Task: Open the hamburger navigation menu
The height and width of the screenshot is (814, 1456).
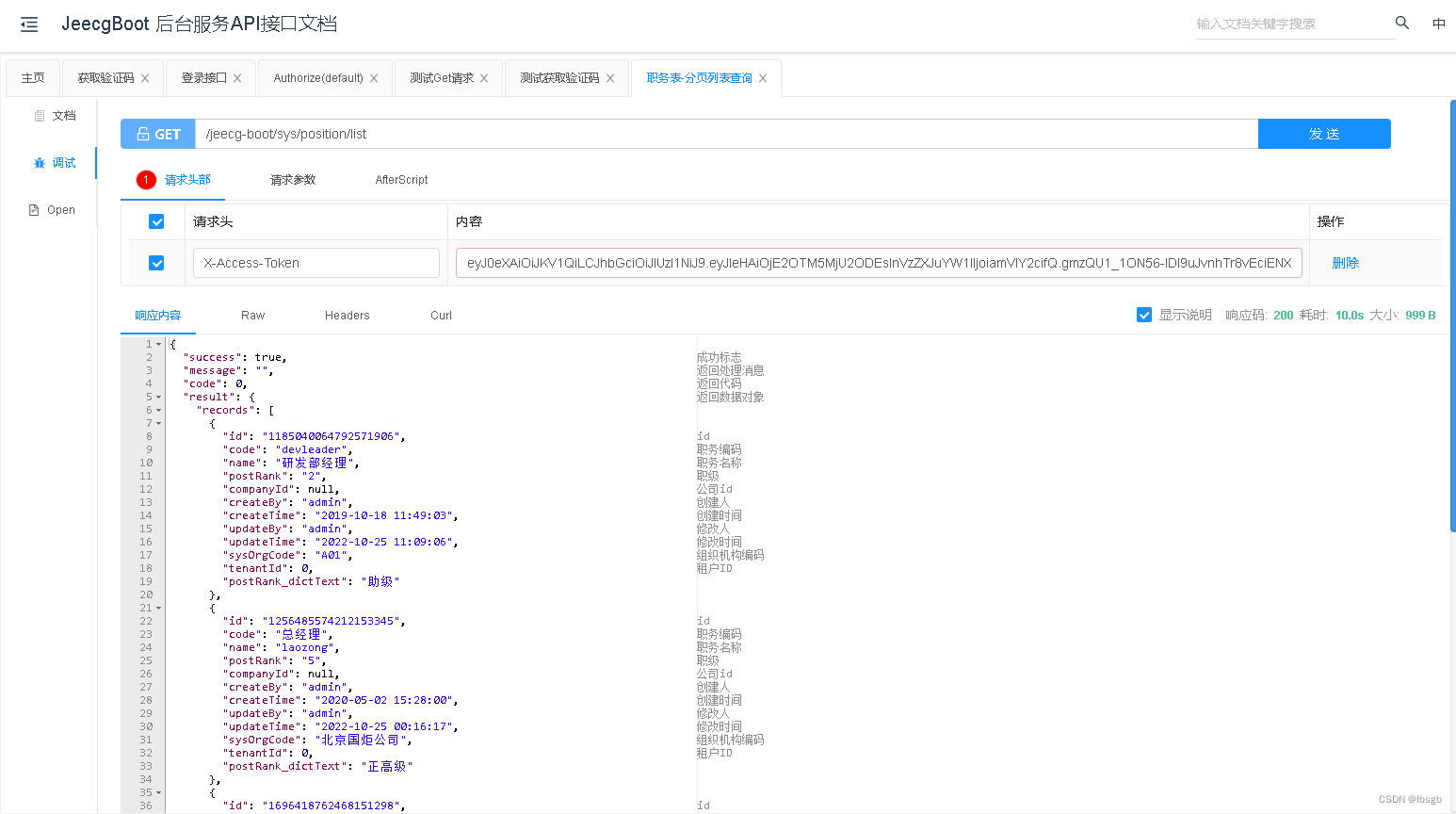Action: point(28,24)
